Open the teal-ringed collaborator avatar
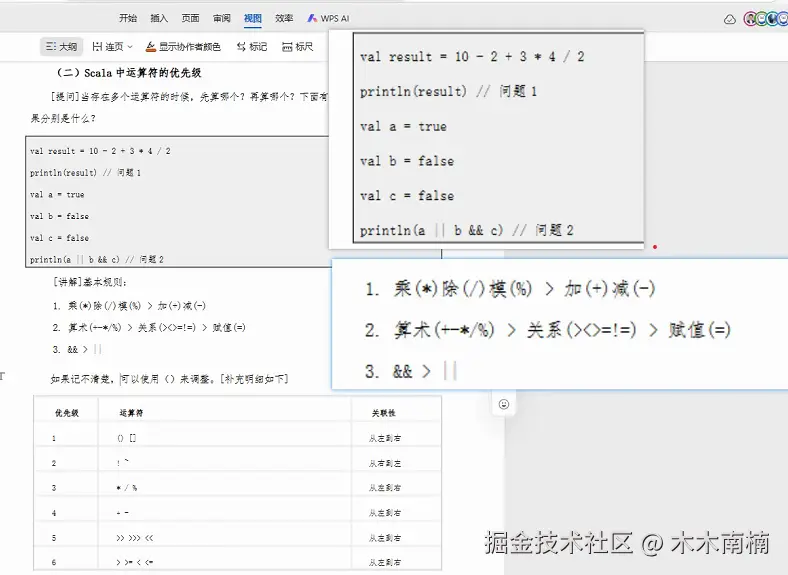788x575 pixels. (772, 19)
